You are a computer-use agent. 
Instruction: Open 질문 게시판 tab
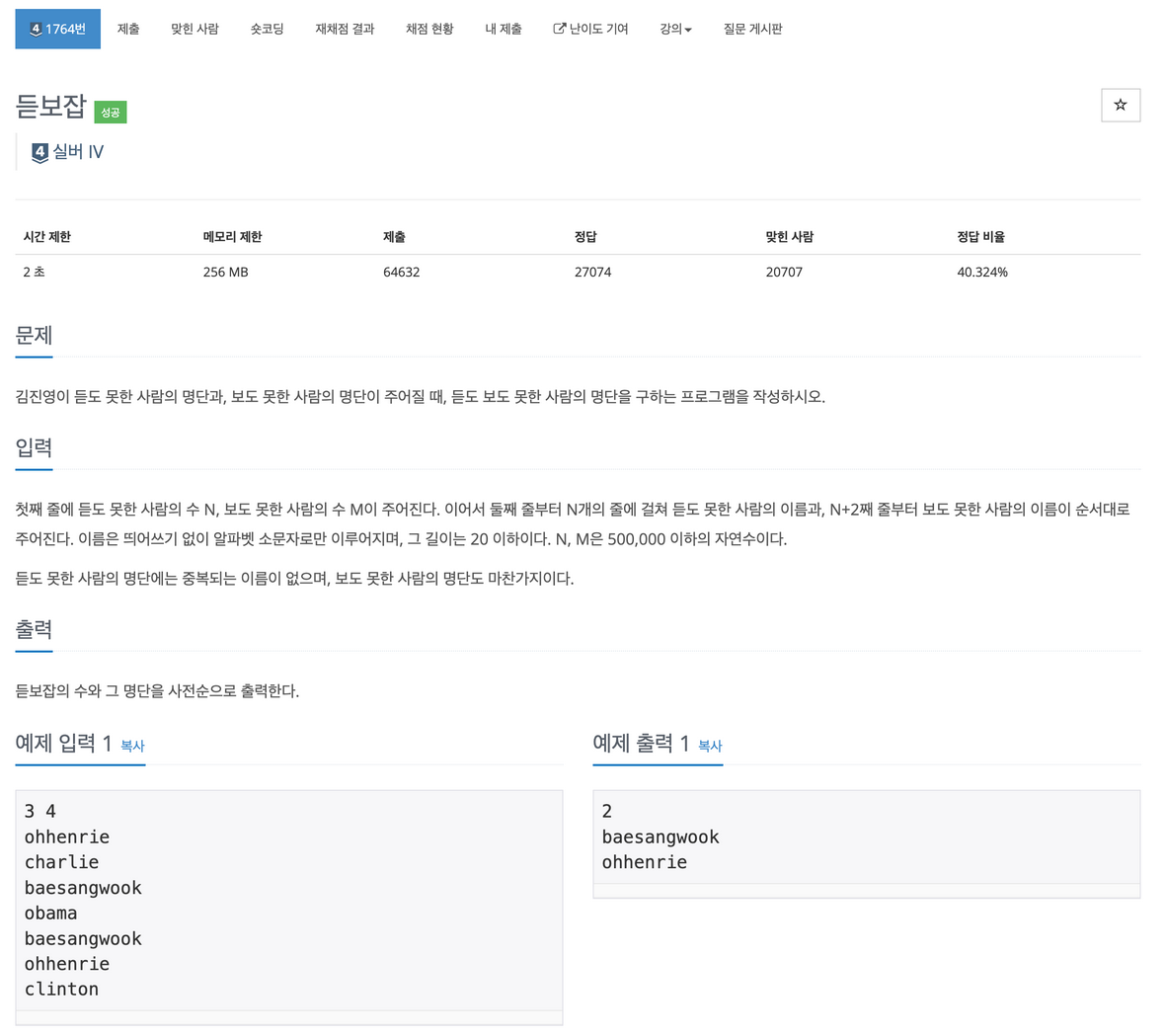pos(753,29)
